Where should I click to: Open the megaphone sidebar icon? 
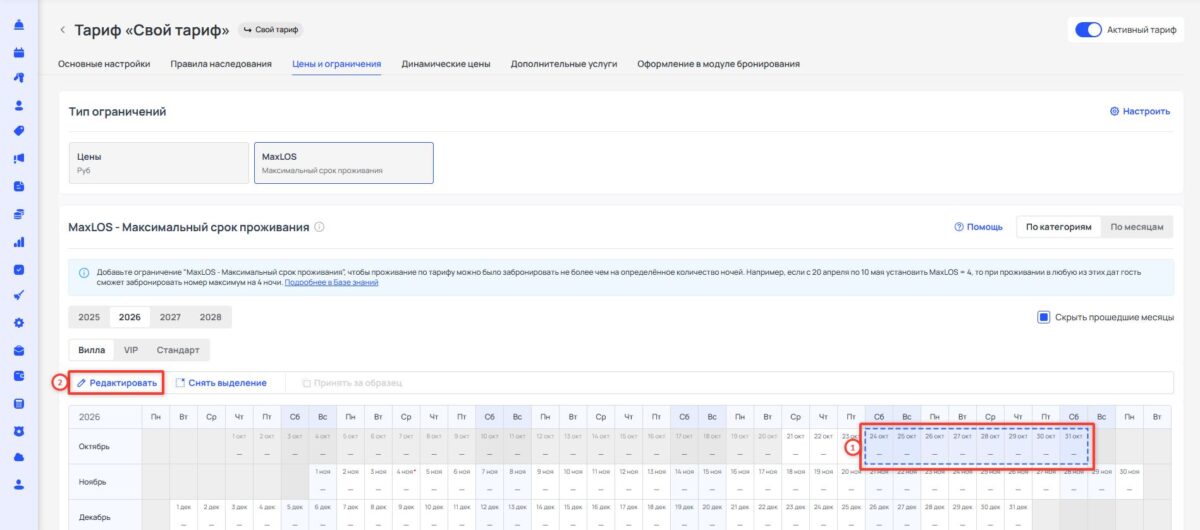pos(19,158)
